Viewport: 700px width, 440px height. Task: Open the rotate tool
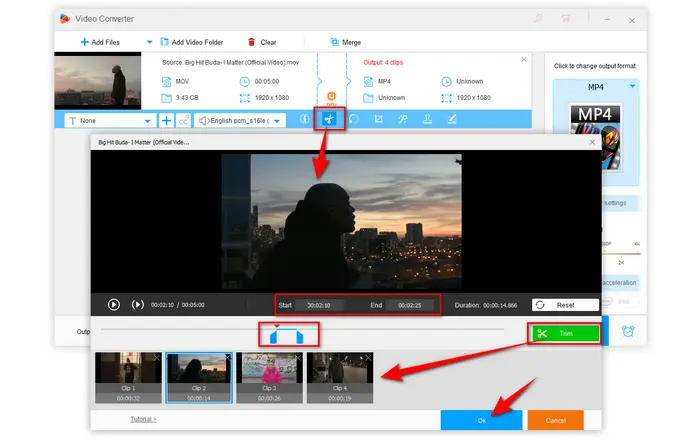(x=354, y=119)
